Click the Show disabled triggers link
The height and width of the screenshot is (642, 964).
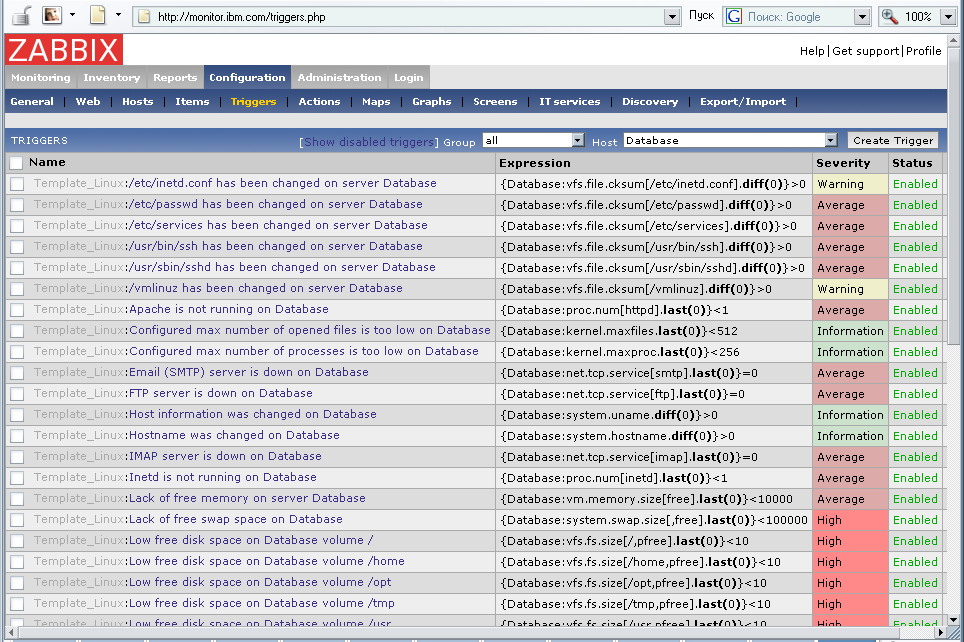pyautogui.click(x=369, y=142)
